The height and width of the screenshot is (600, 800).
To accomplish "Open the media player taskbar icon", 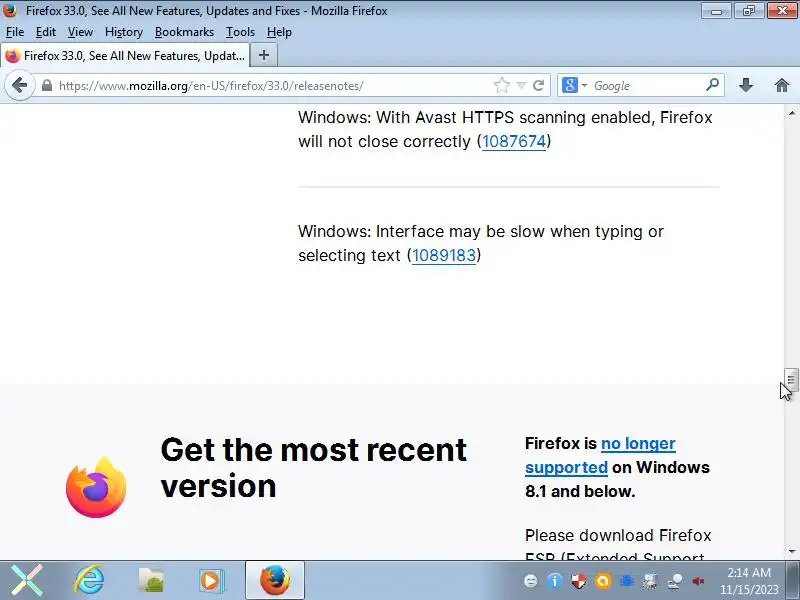I will 211,580.
